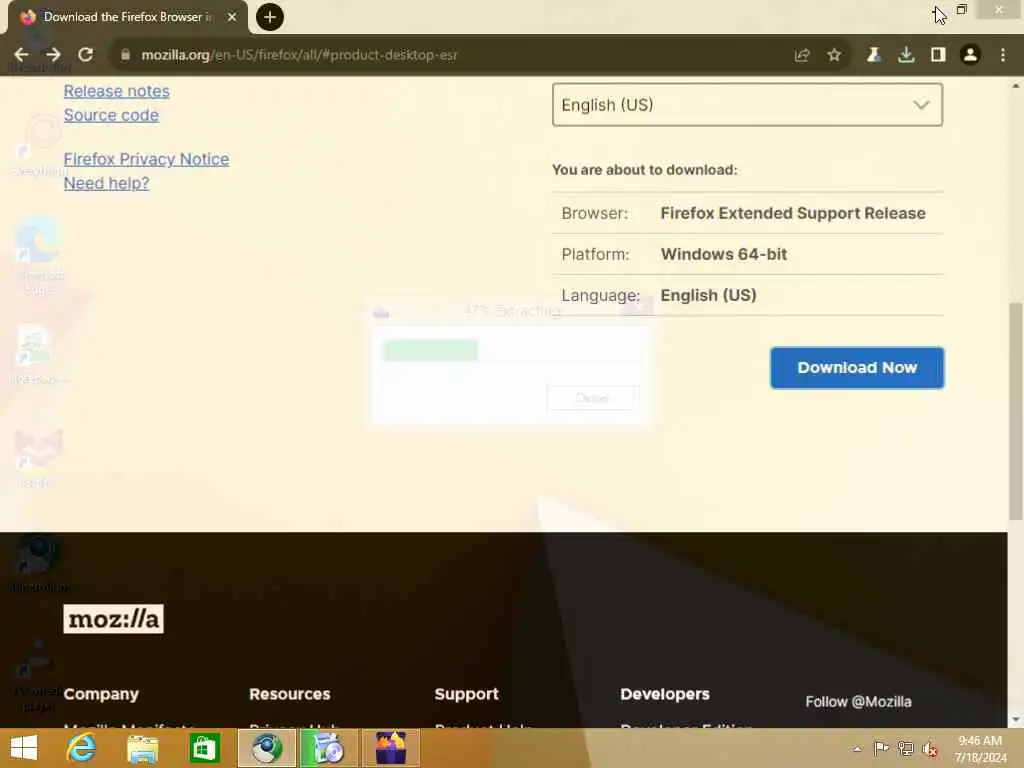This screenshot has width=1024, height=768.
Task: Open the browser three-dot menu
Action: (x=1003, y=55)
